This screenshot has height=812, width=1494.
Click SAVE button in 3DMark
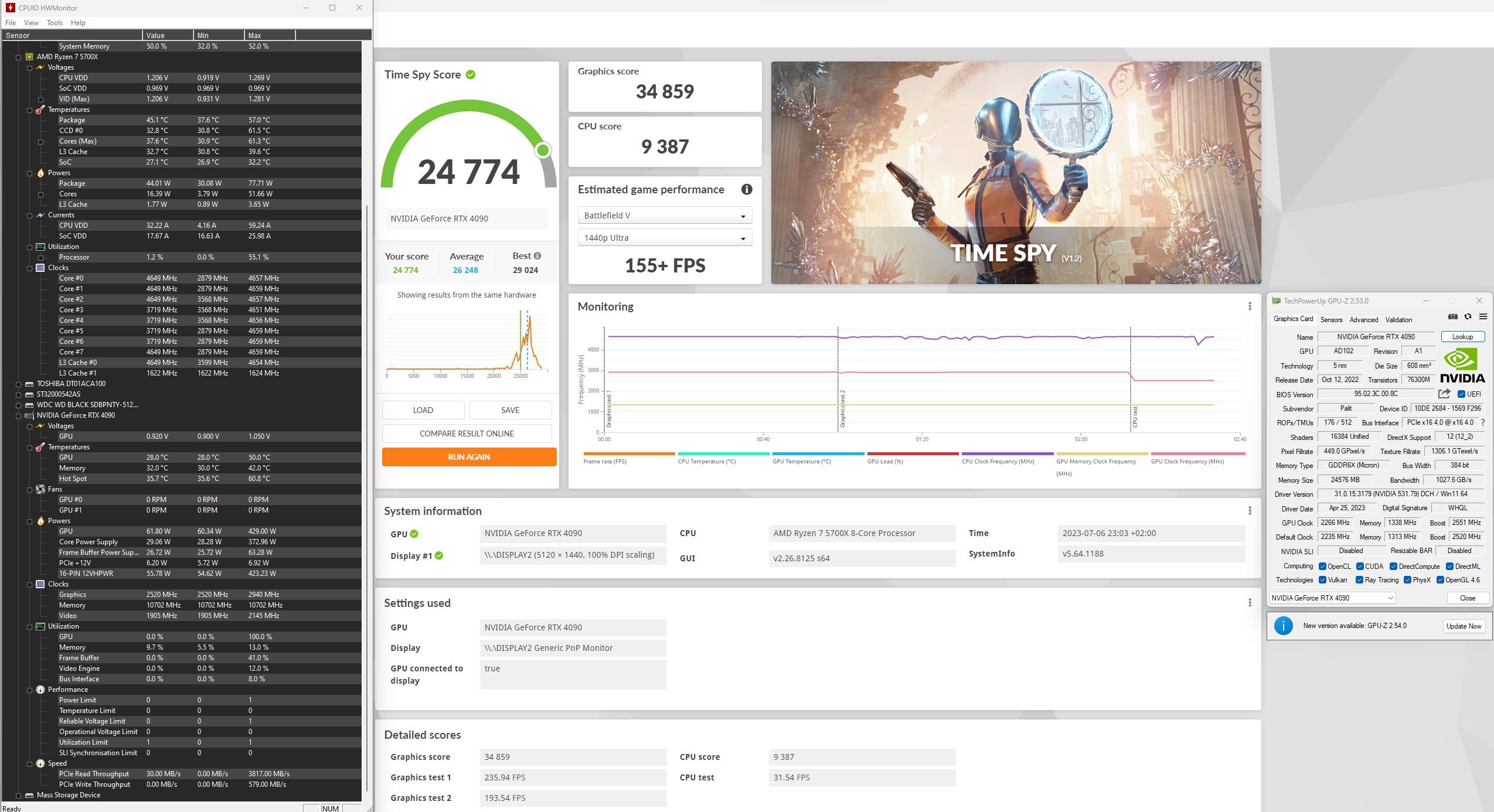point(510,410)
